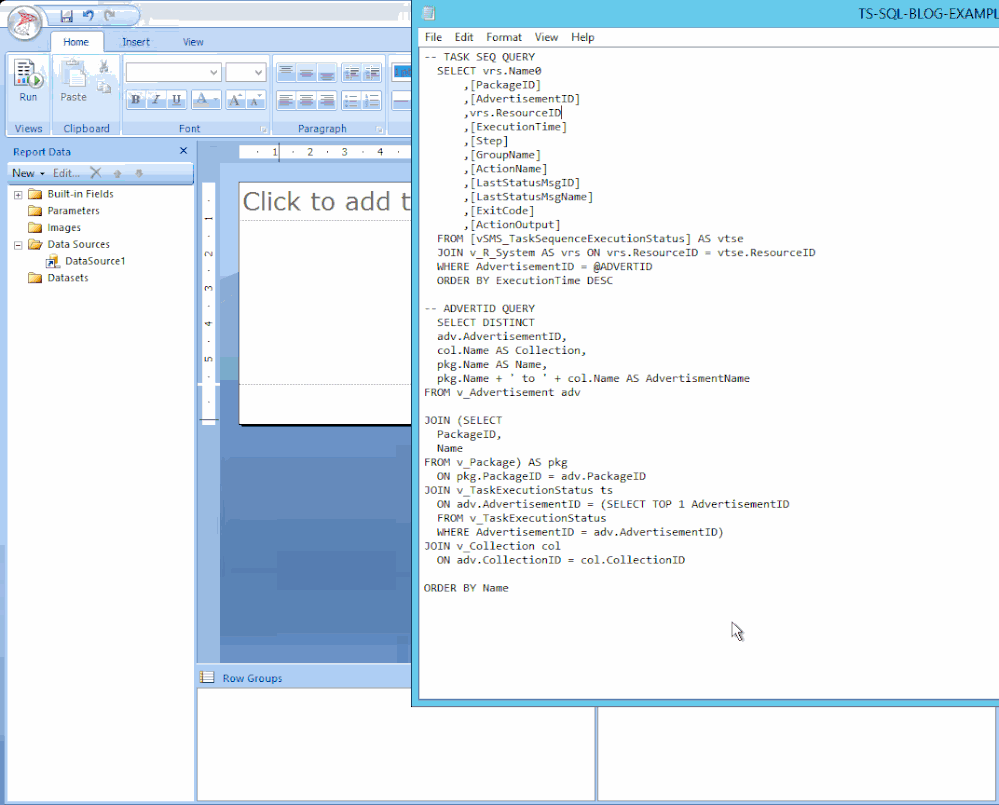This screenshot has height=805, width=999.
Task: Collapse the Data Sources node
Action: click(x=18, y=245)
